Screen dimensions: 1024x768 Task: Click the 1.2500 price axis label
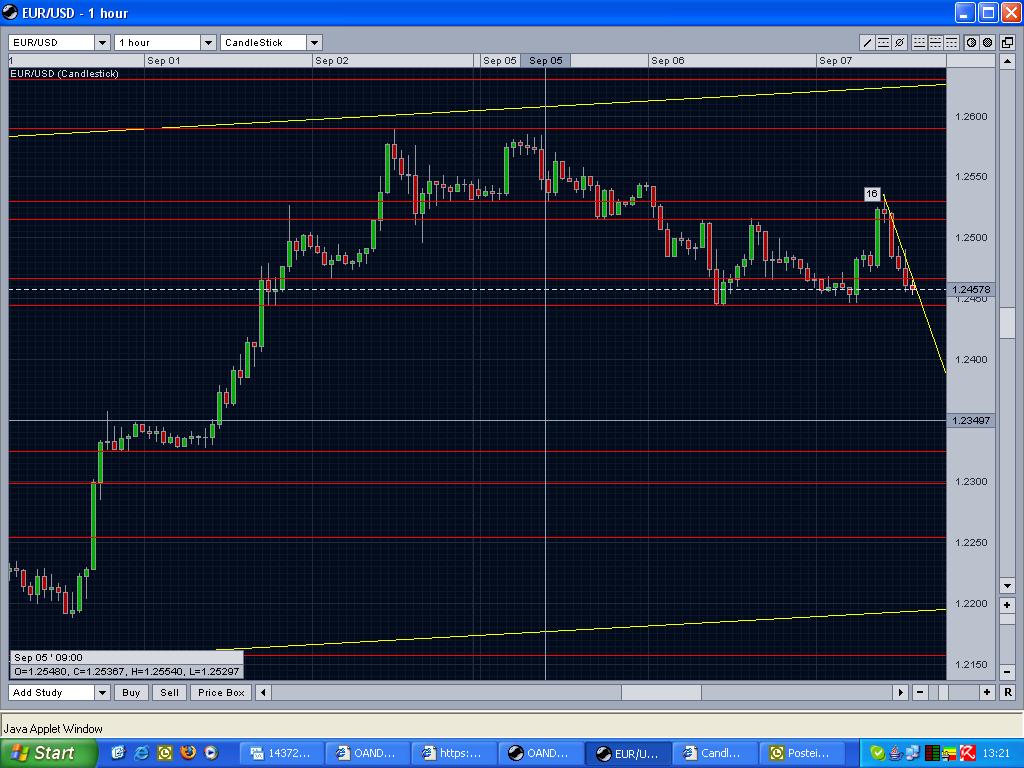coord(970,238)
